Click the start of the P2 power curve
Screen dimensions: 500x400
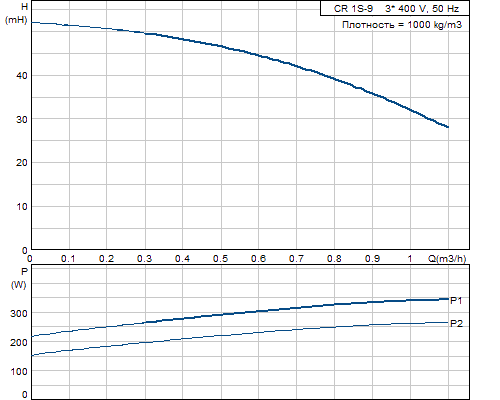(32, 356)
